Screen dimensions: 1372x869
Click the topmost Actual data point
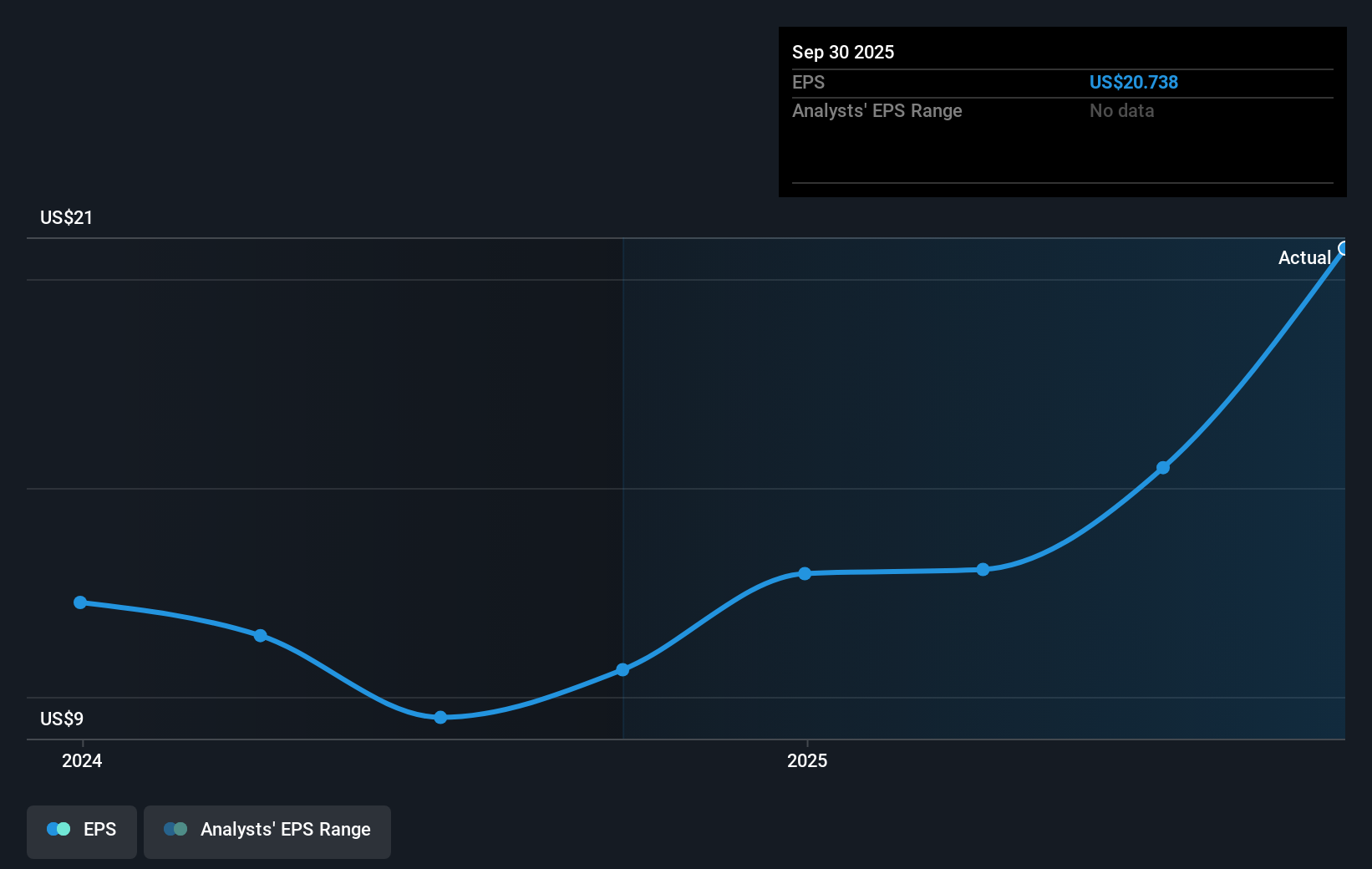click(x=1344, y=248)
